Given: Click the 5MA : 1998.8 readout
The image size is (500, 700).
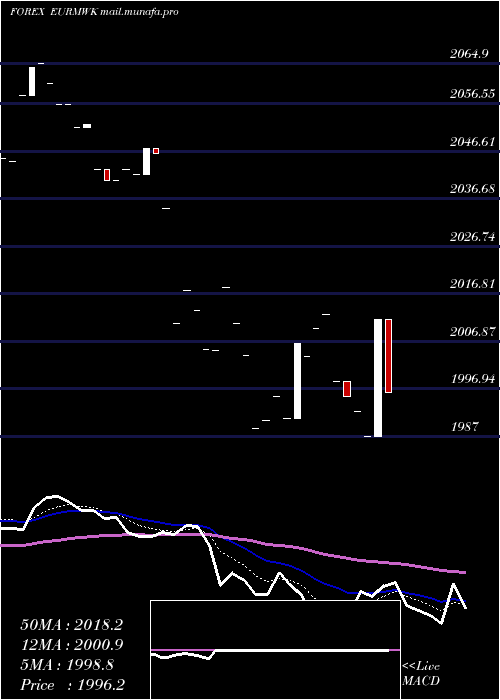Looking at the screenshot, I should 67,665.
